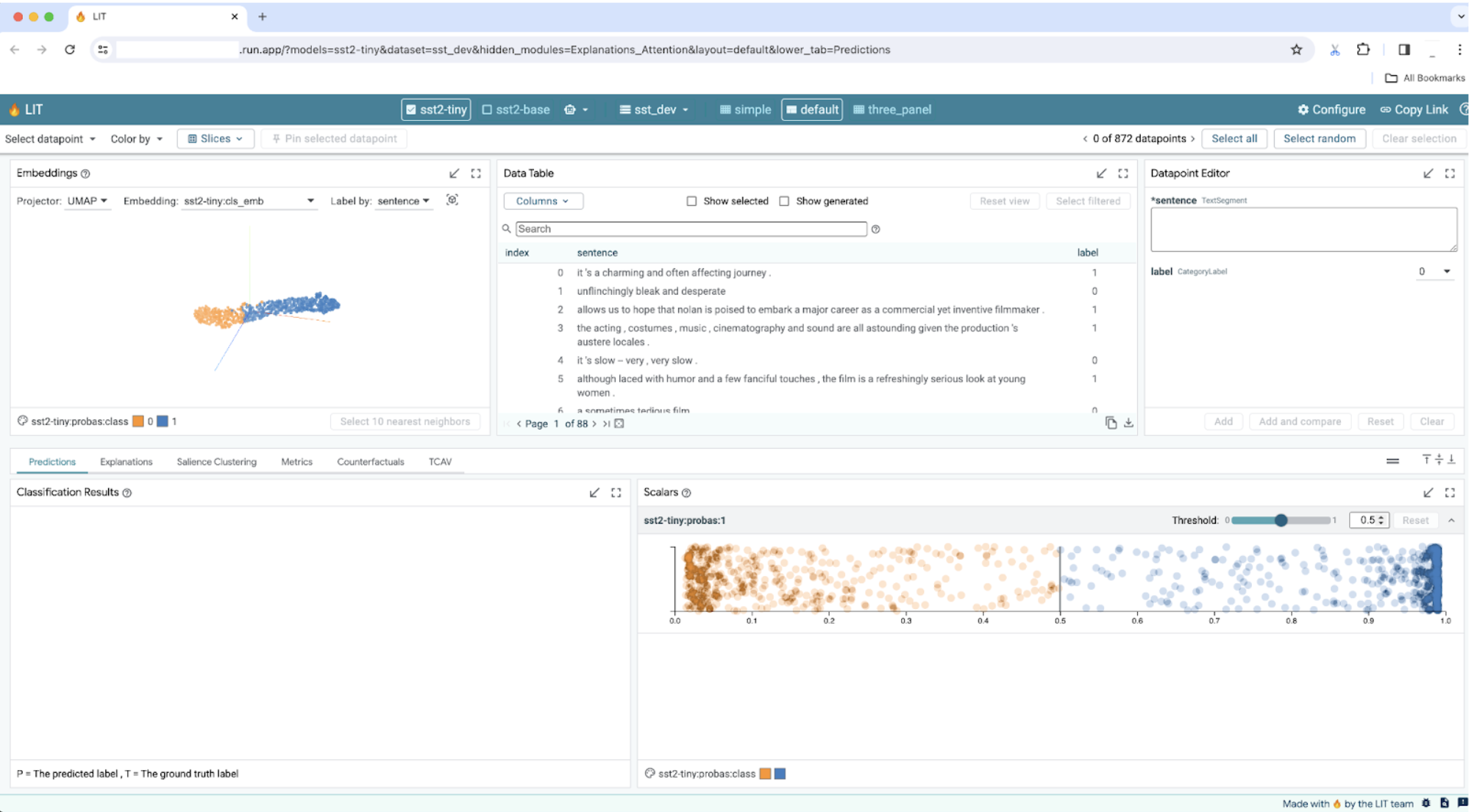
Task: Expand the Columns dropdown in Data Table
Action: coord(542,200)
